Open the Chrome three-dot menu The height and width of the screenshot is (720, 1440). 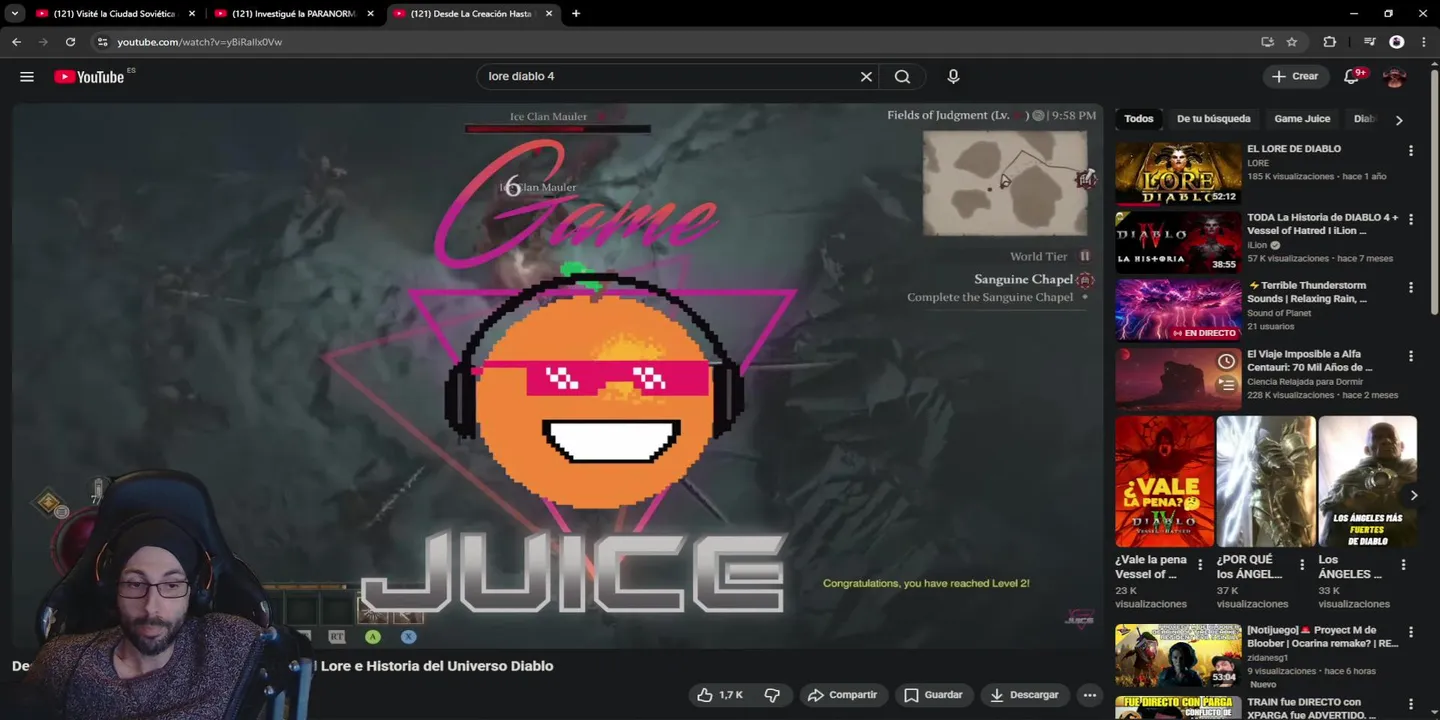1423,42
